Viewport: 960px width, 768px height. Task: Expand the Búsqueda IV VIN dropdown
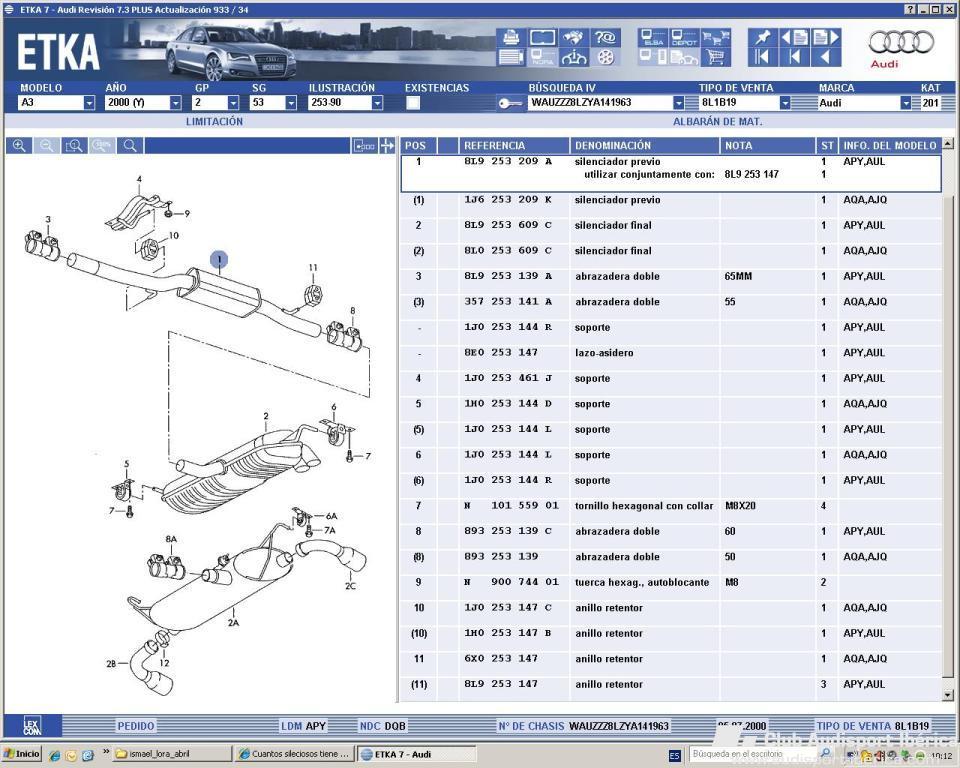click(x=678, y=103)
